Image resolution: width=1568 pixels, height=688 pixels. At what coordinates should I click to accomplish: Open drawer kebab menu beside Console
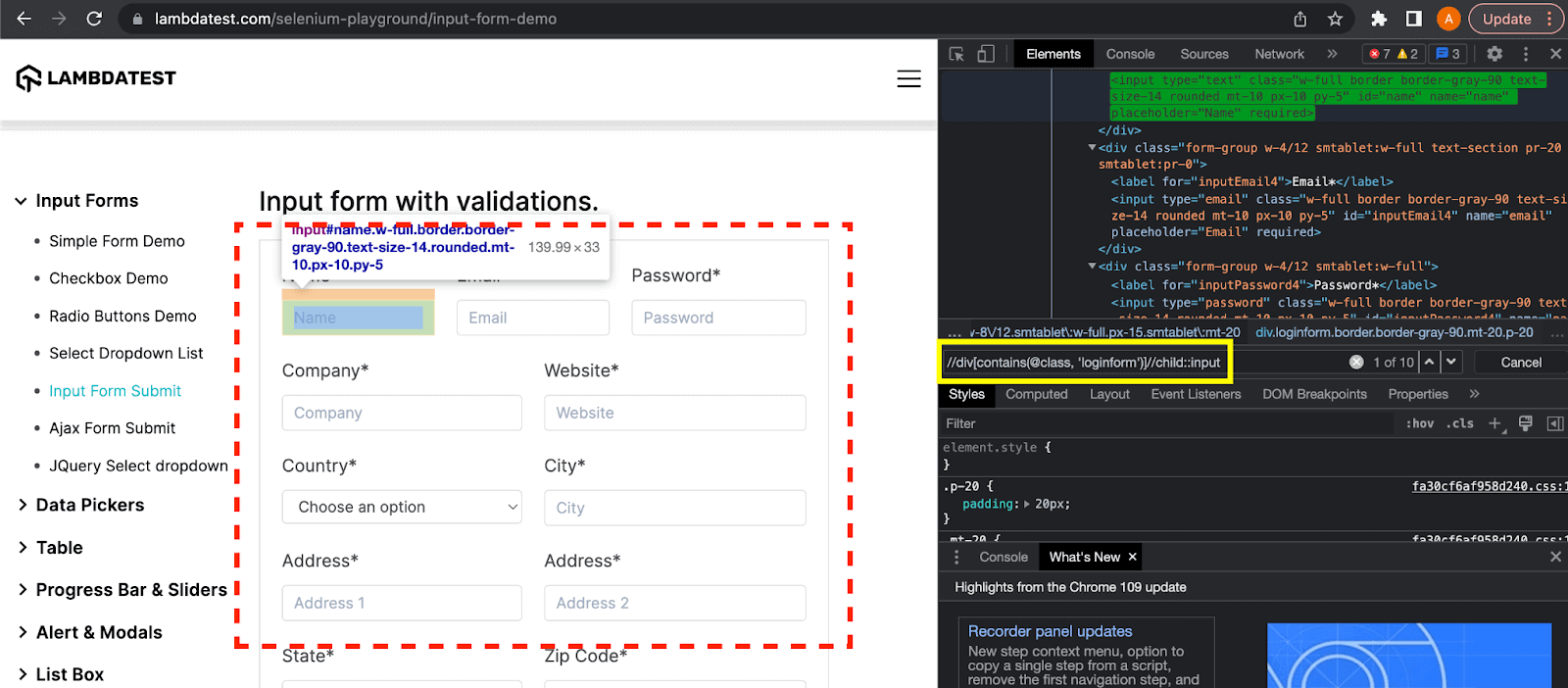pyautogui.click(x=956, y=557)
